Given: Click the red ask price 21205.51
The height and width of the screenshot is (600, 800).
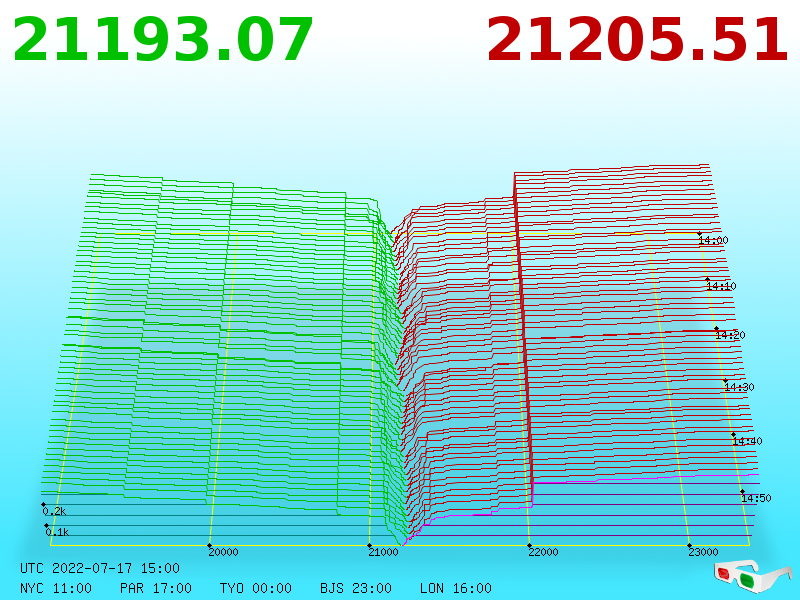Looking at the screenshot, I should point(637,40).
